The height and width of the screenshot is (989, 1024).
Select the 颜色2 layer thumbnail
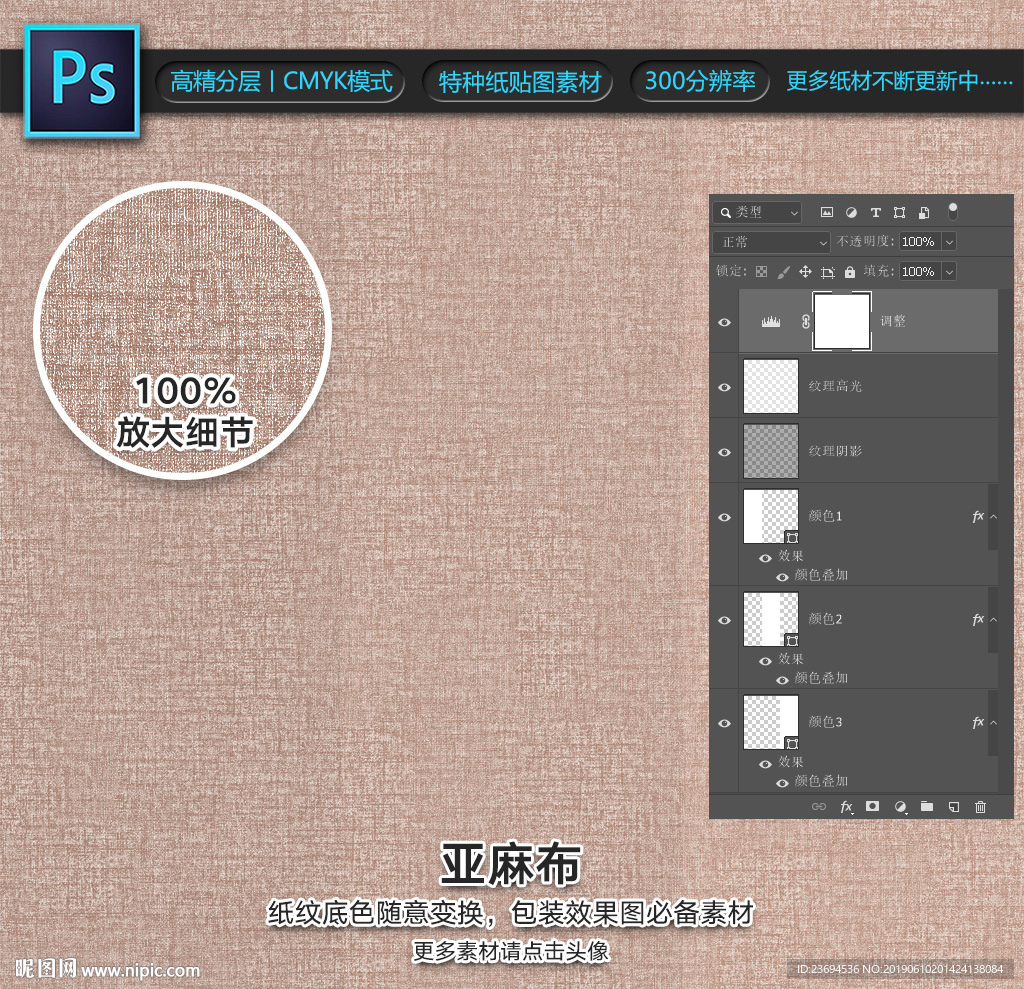(771, 619)
